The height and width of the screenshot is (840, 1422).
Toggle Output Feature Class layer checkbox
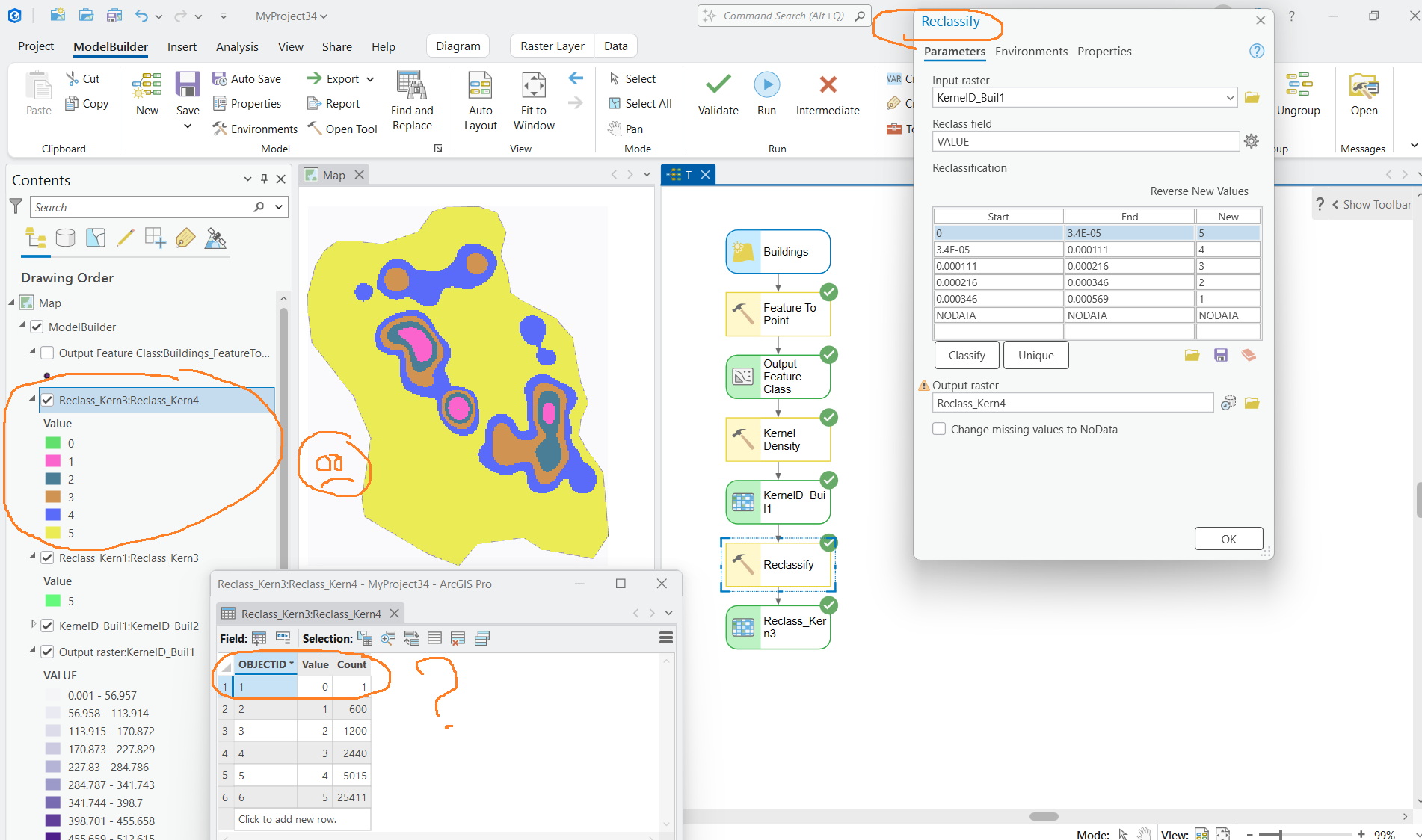47,353
